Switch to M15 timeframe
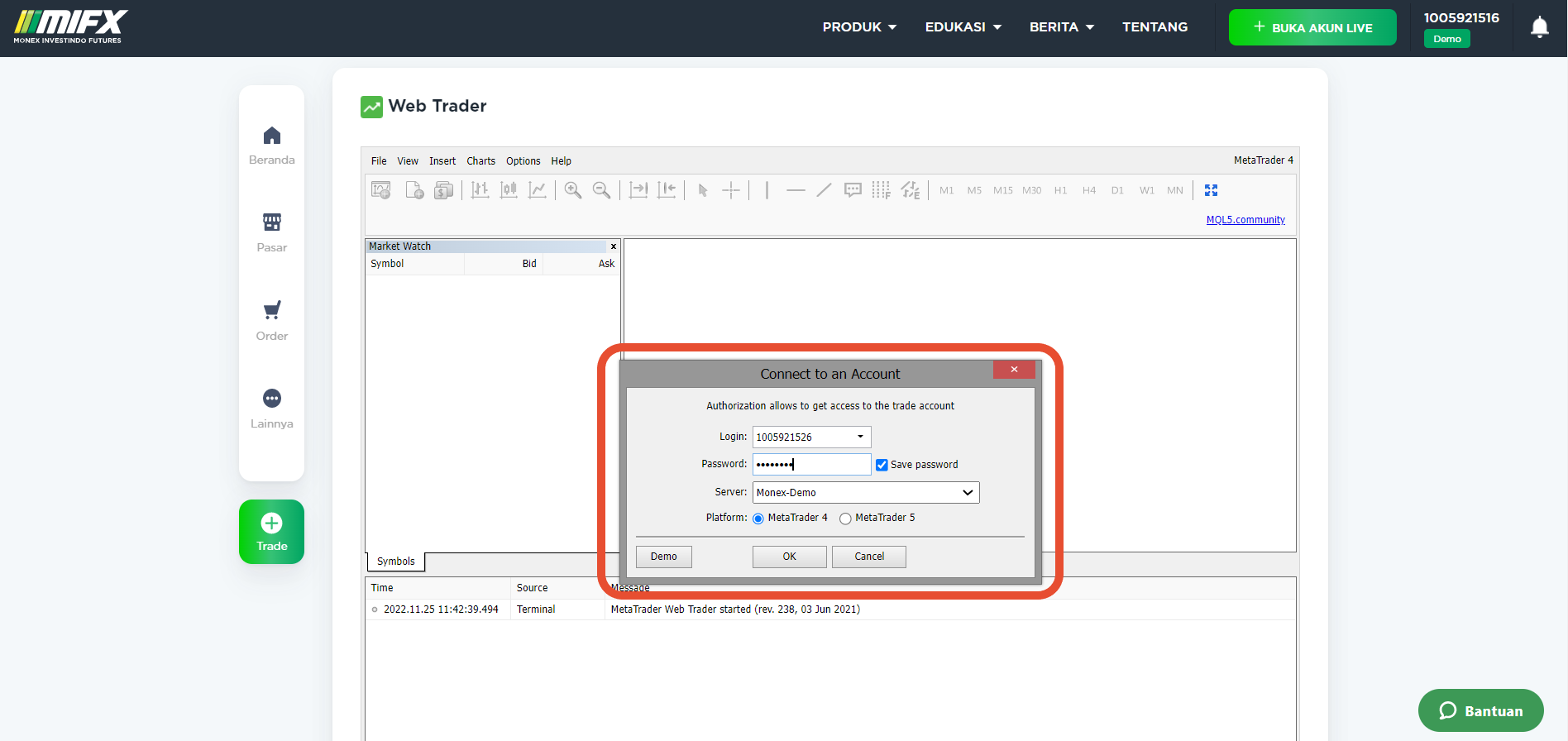1568x741 pixels. coord(1003,190)
